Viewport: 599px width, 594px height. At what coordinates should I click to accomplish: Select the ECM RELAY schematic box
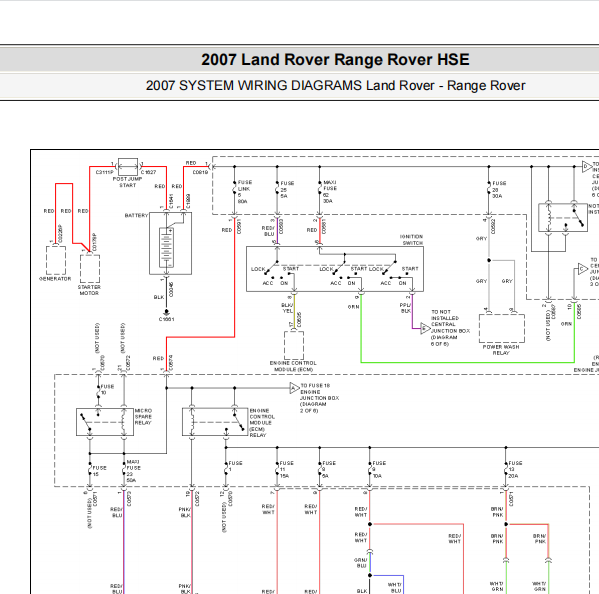[215, 422]
